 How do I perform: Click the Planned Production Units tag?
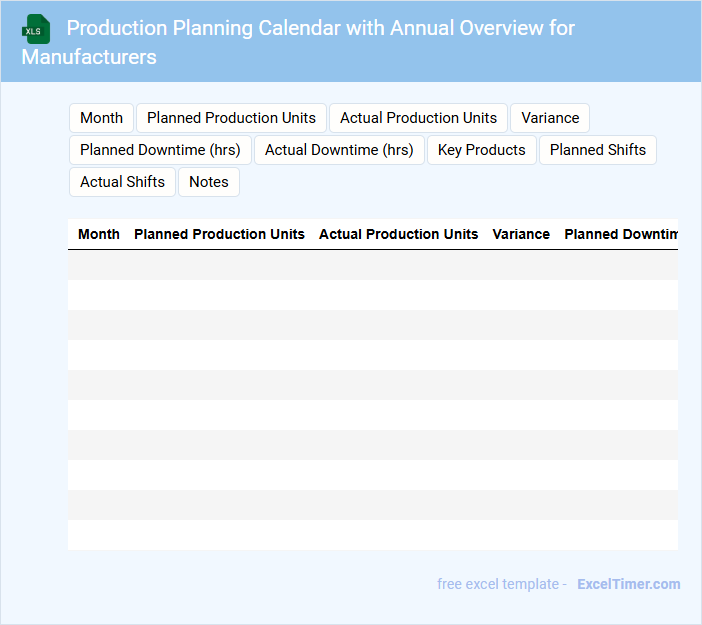coord(231,118)
